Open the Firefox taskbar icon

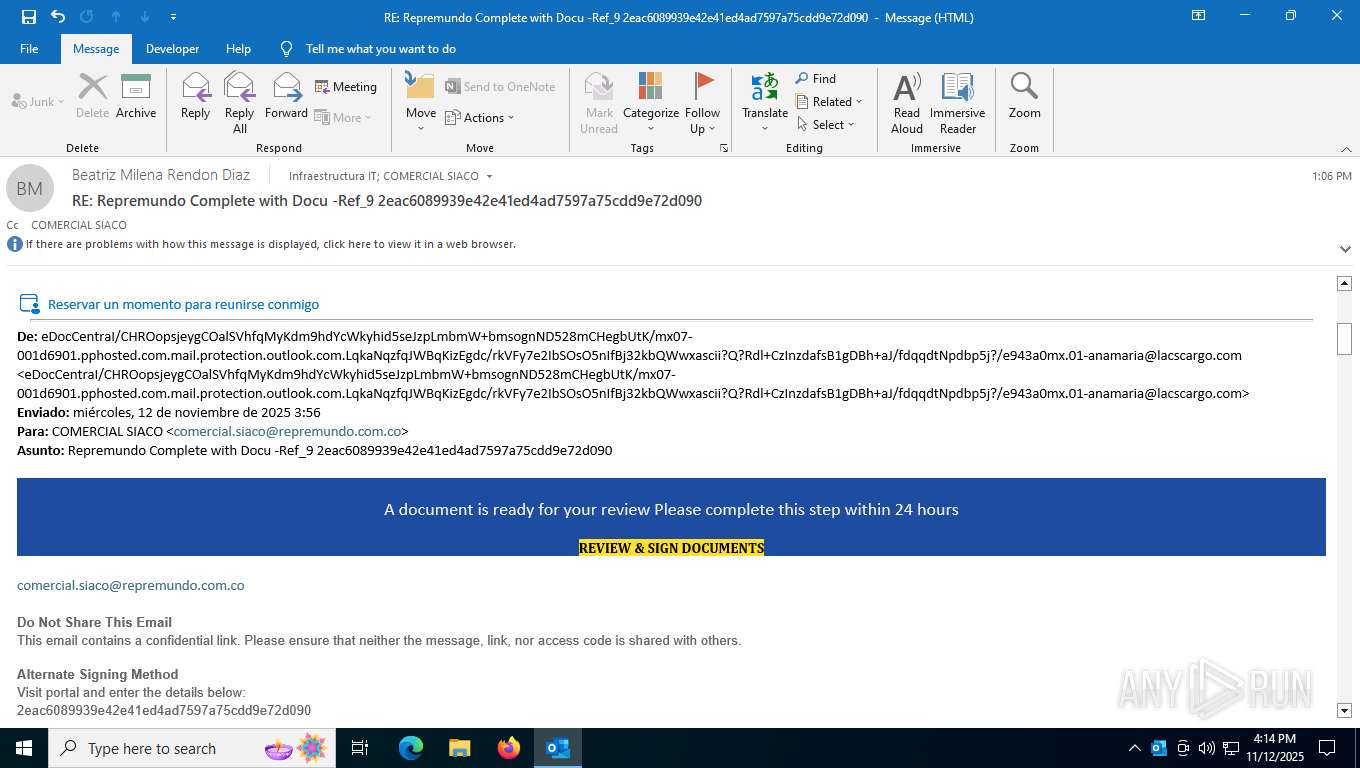coord(509,748)
